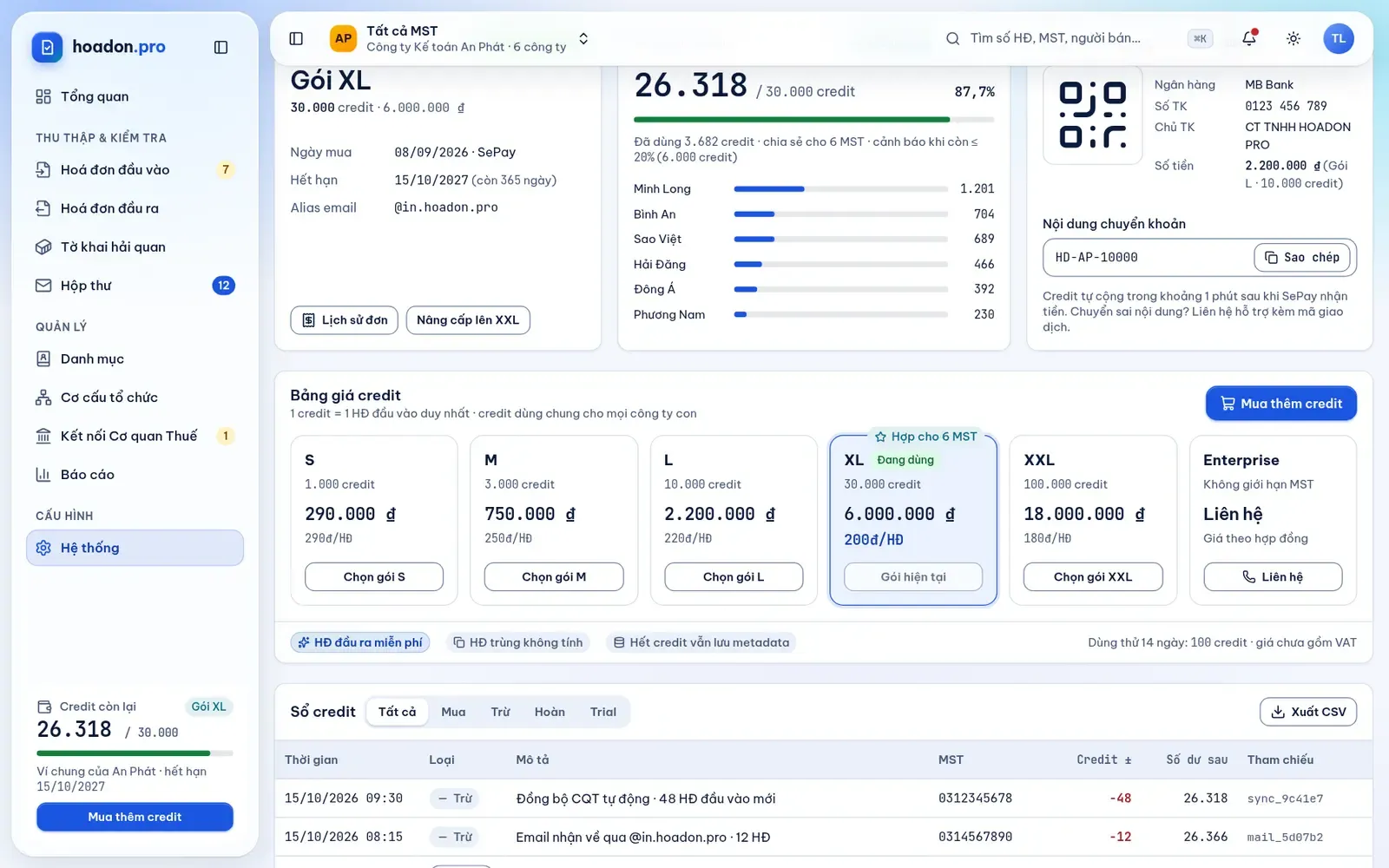This screenshot has height=868, width=1389.
Task: Click the Enterprise Liên hệ button
Action: (1273, 577)
